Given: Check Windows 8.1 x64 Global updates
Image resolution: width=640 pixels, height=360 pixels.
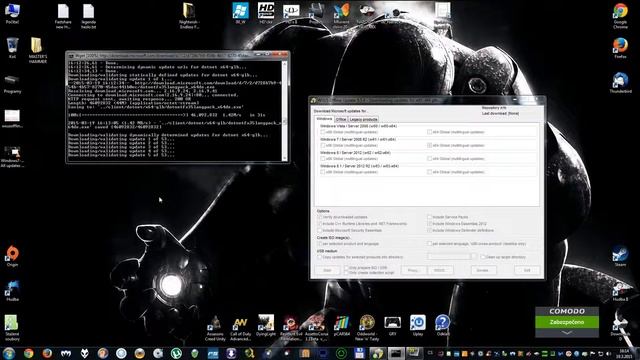Looking at the screenshot, I should [429, 172].
